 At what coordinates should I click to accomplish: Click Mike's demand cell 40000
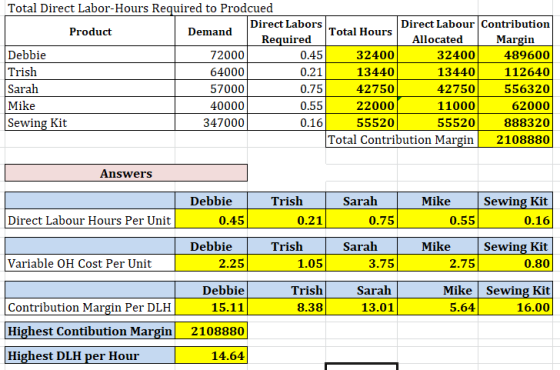[211, 105]
